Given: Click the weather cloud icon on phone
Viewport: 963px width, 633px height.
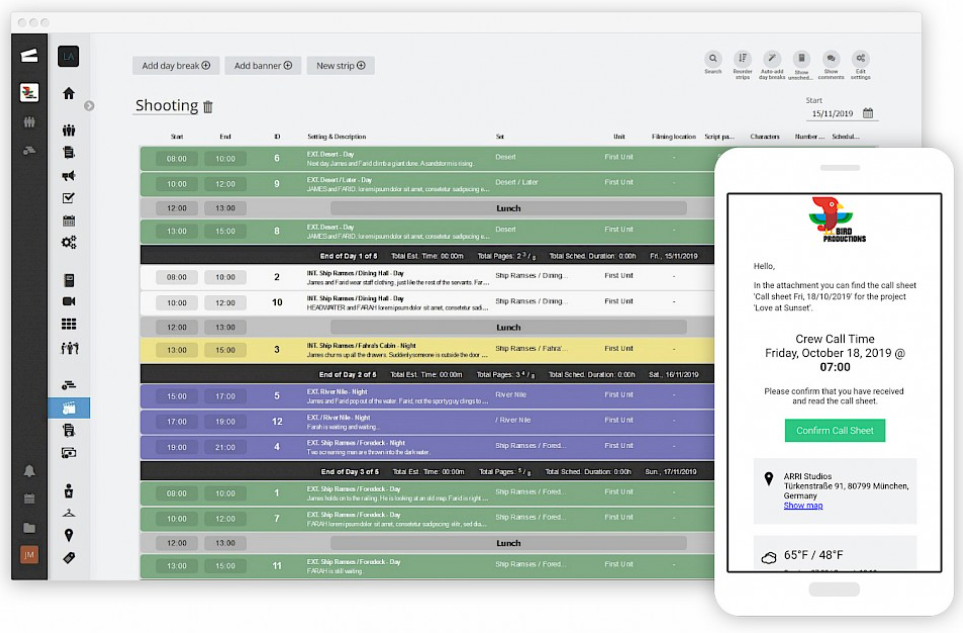Looking at the screenshot, I should click(768, 557).
